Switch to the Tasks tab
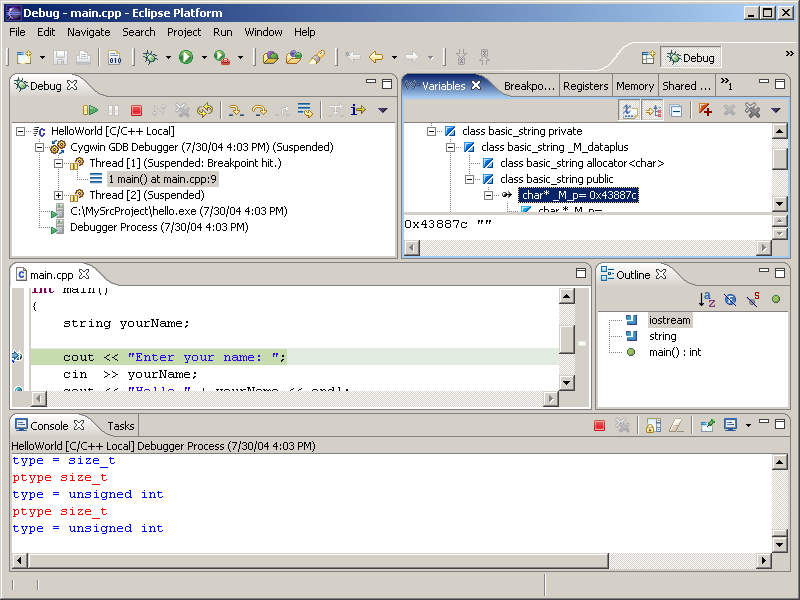Viewport: 800px width, 600px height. (121, 426)
